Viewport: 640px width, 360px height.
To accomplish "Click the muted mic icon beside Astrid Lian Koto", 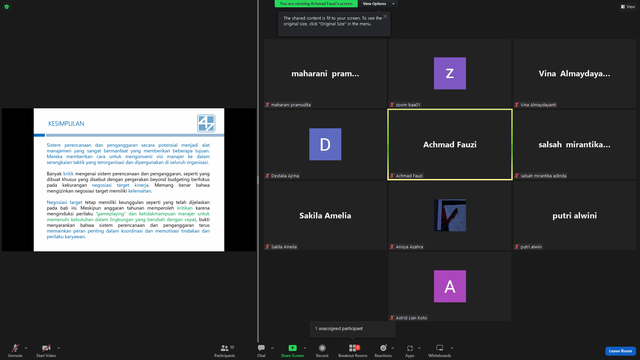I will click(x=392, y=318).
